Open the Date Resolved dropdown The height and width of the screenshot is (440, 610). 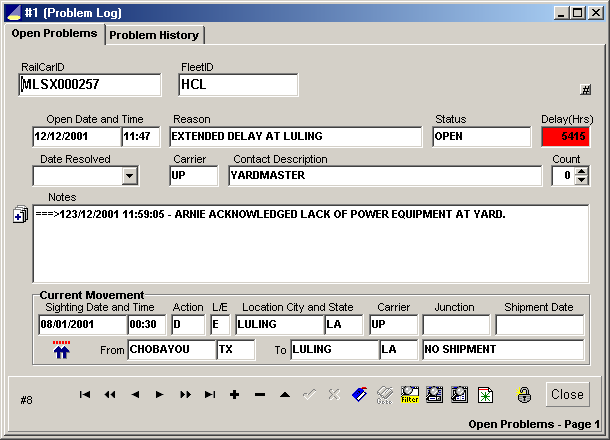(128, 176)
